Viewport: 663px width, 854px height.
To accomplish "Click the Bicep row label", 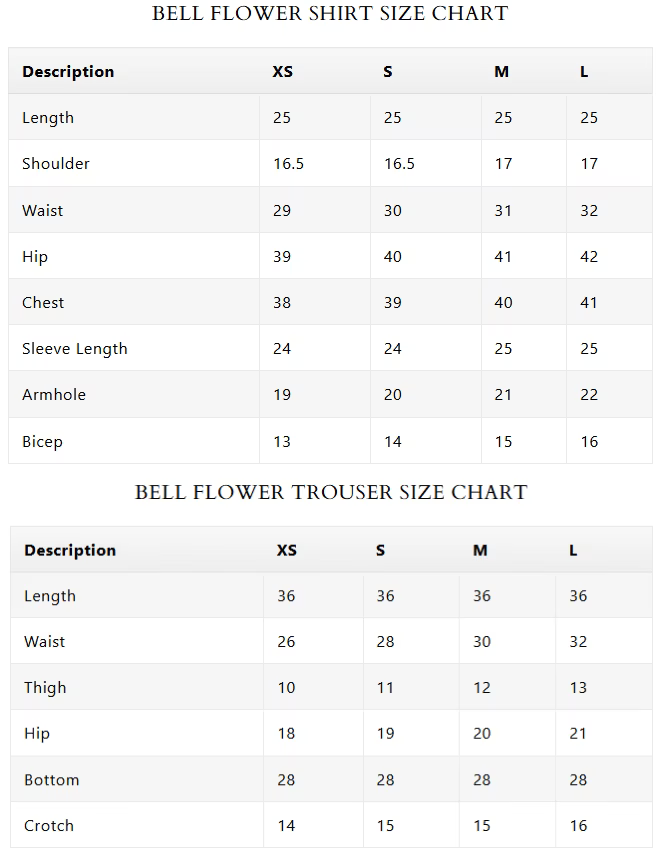I will coord(42,442).
